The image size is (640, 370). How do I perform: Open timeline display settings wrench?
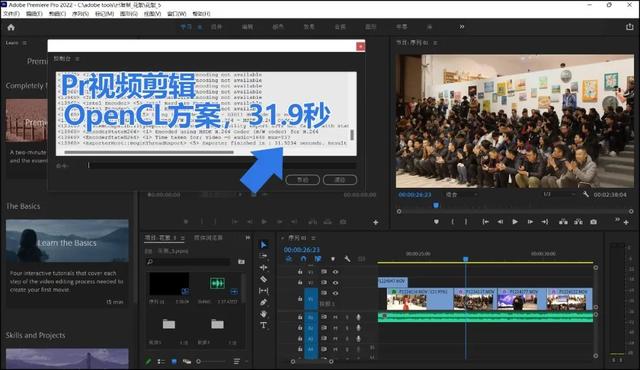click(x=347, y=259)
